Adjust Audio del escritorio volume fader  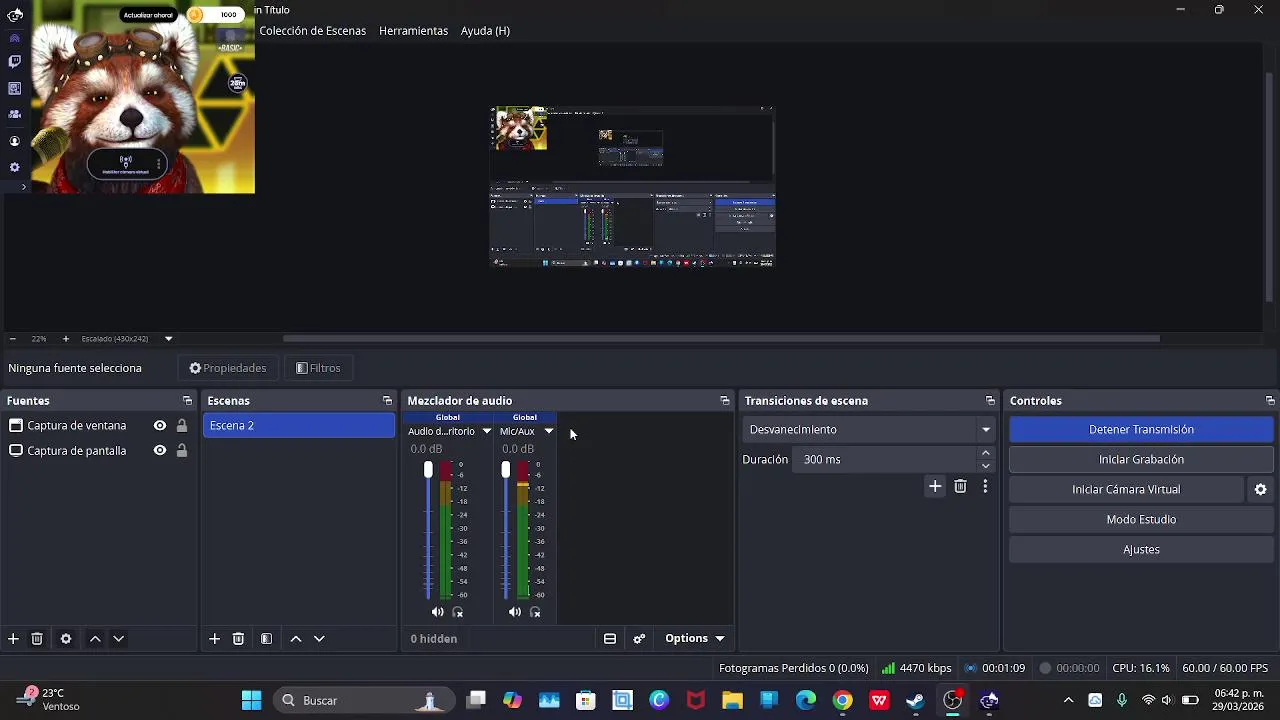428,470
